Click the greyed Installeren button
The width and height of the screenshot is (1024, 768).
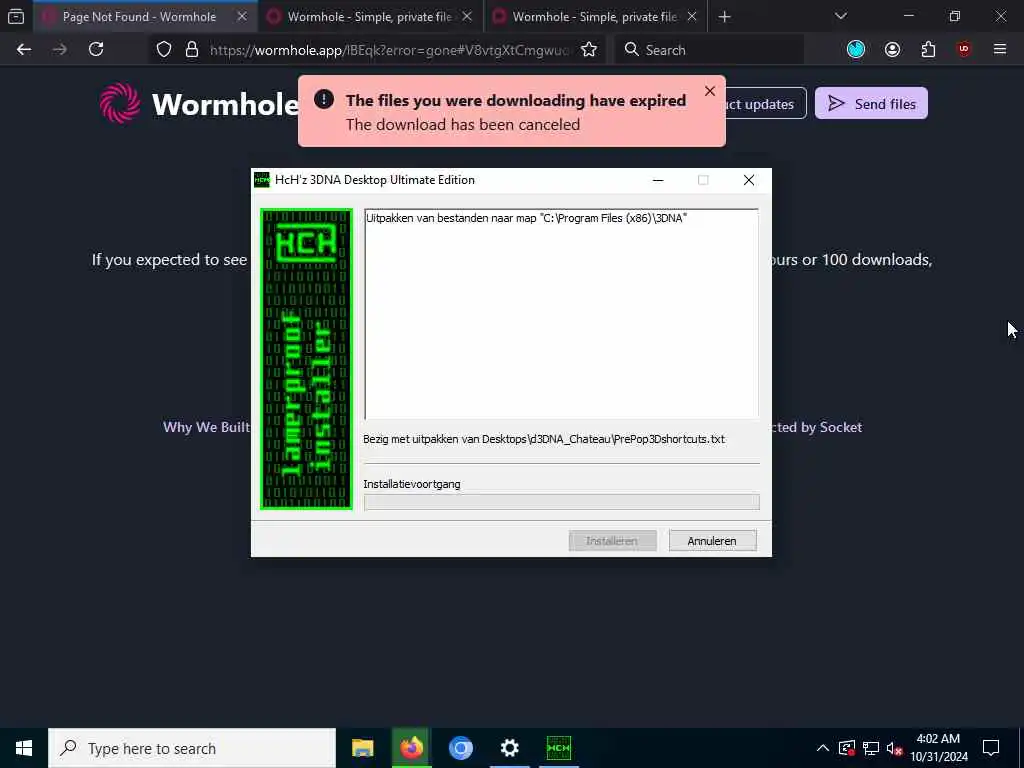612,541
